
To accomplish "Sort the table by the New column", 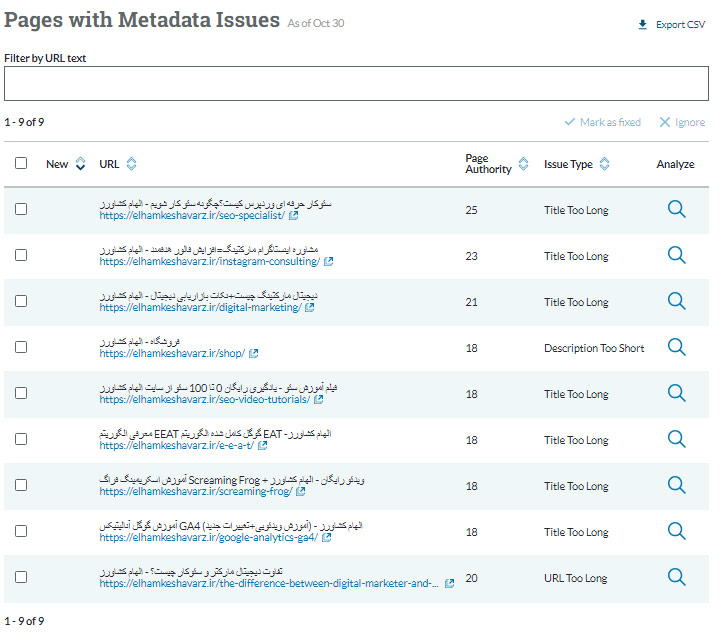I will (81, 164).
